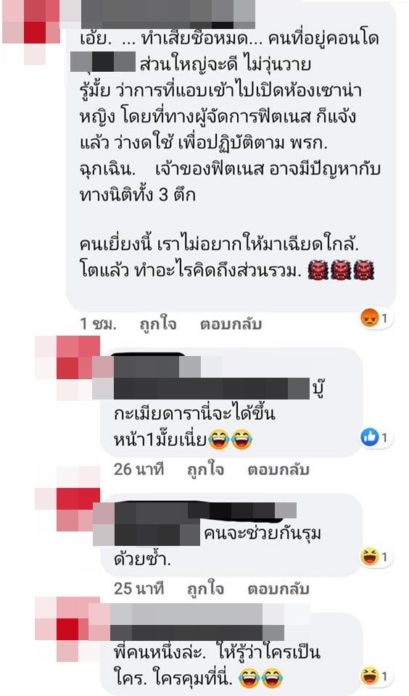Click the blurred name of the last commenter
The height and width of the screenshot is (696, 409).
click(x=197, y=622)
